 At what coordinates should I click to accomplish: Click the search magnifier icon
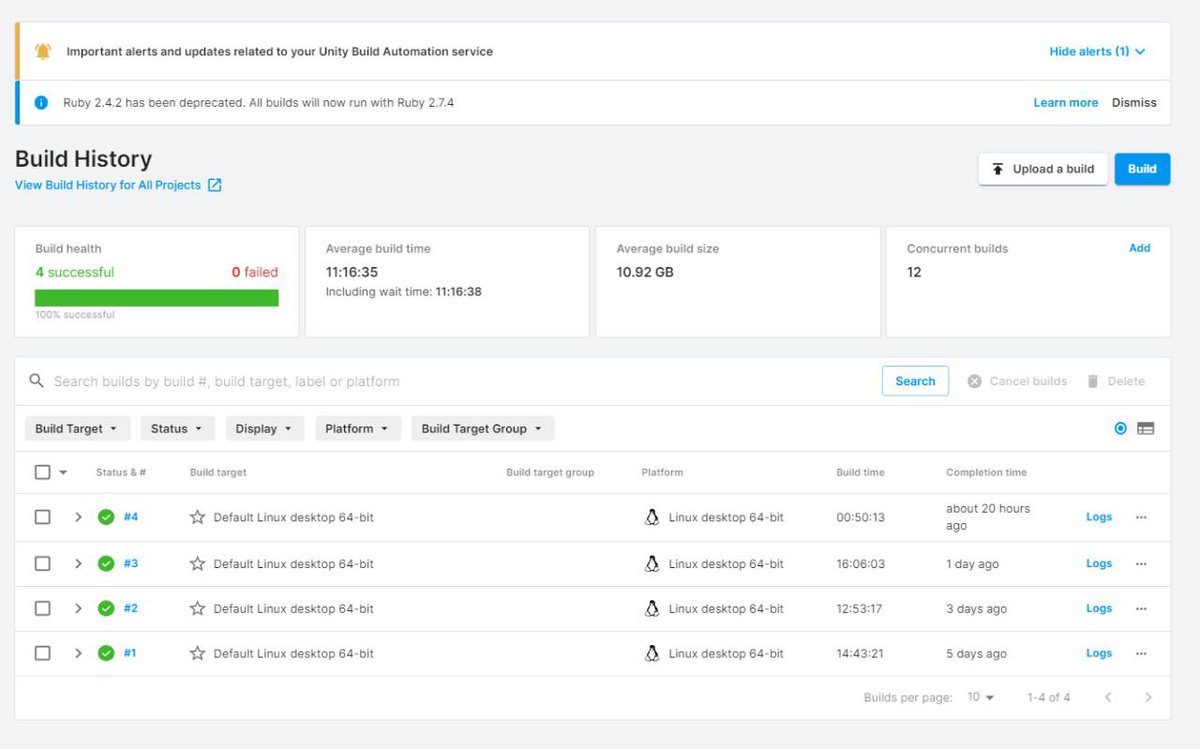point(37,381)
